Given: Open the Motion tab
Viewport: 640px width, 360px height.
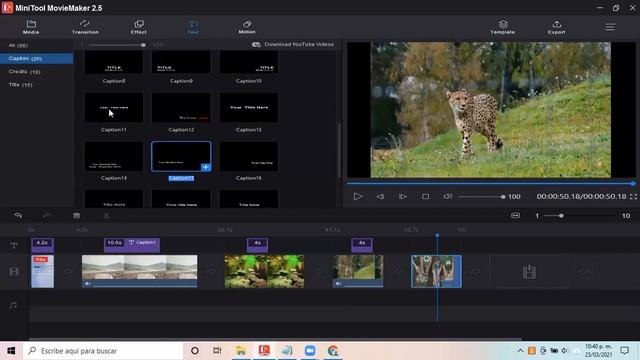Looking at the screenshot, I should click(x=247, y=27).
